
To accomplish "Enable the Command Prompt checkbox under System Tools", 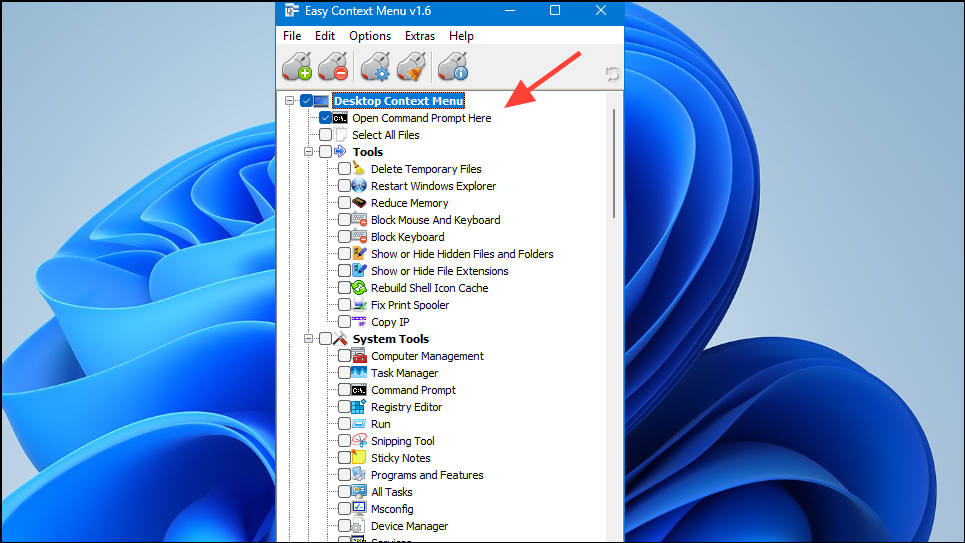I will tap(345, 390).
